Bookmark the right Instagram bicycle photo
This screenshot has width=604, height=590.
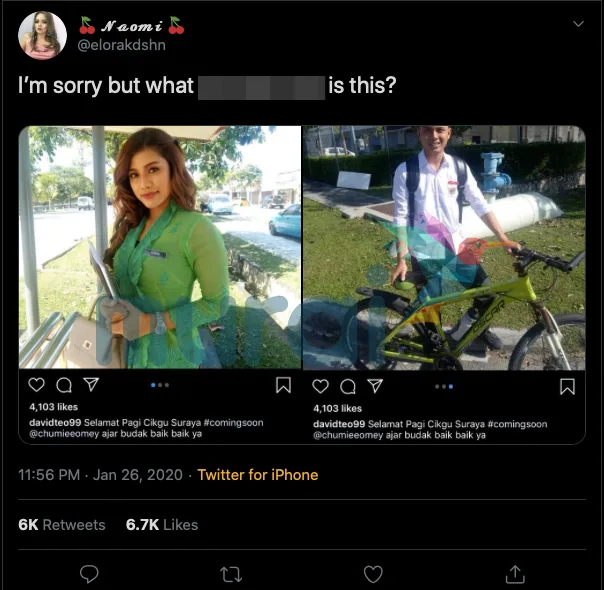567,385
